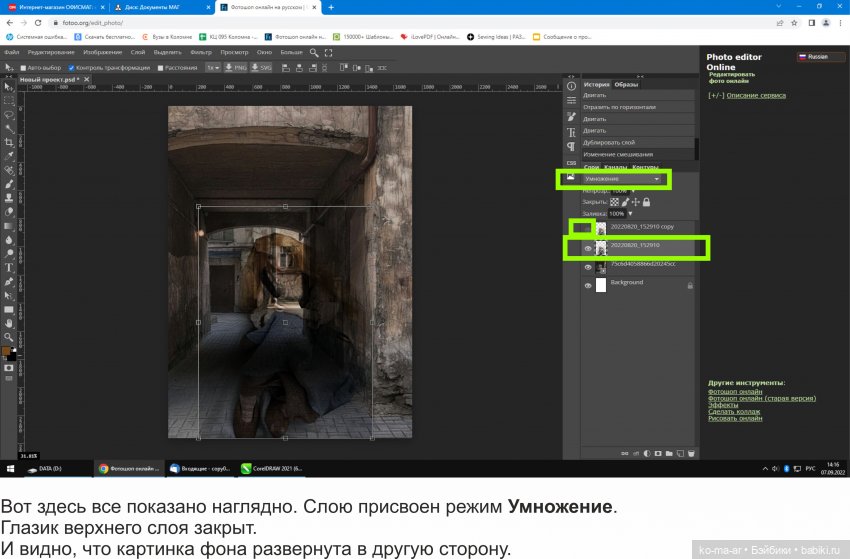
Task: Toggle Авто-выбор checkbox
Action: coord(23,68)
